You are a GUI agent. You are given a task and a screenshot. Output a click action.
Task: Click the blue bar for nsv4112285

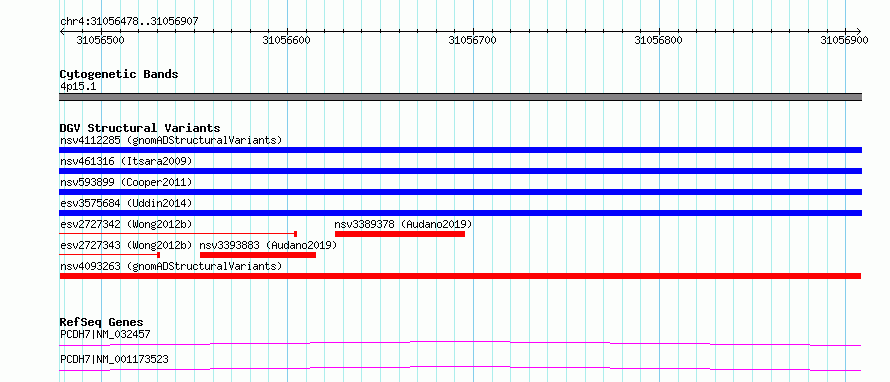pos(460,150)
